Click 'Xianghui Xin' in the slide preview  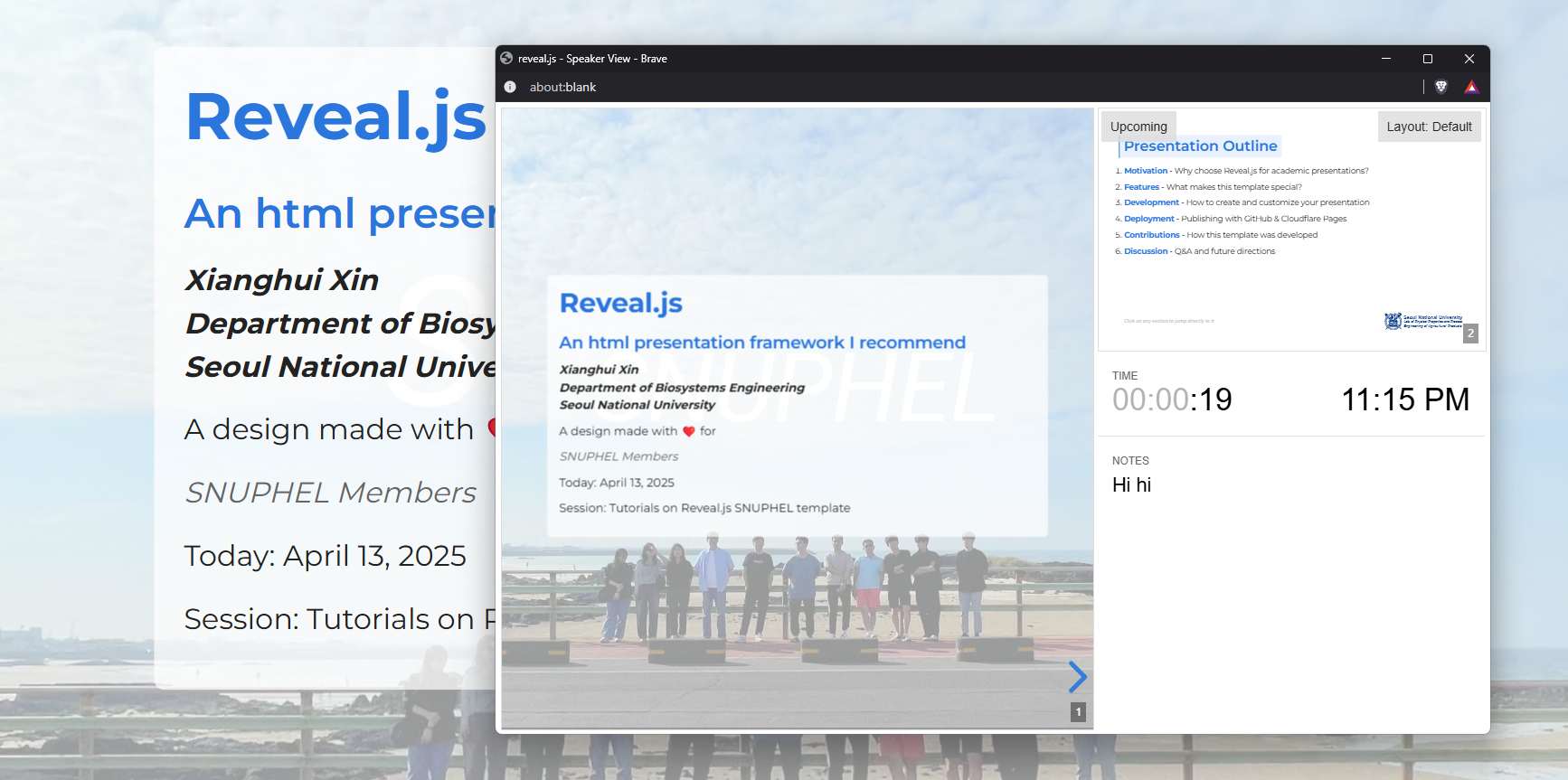coord(599,370)
